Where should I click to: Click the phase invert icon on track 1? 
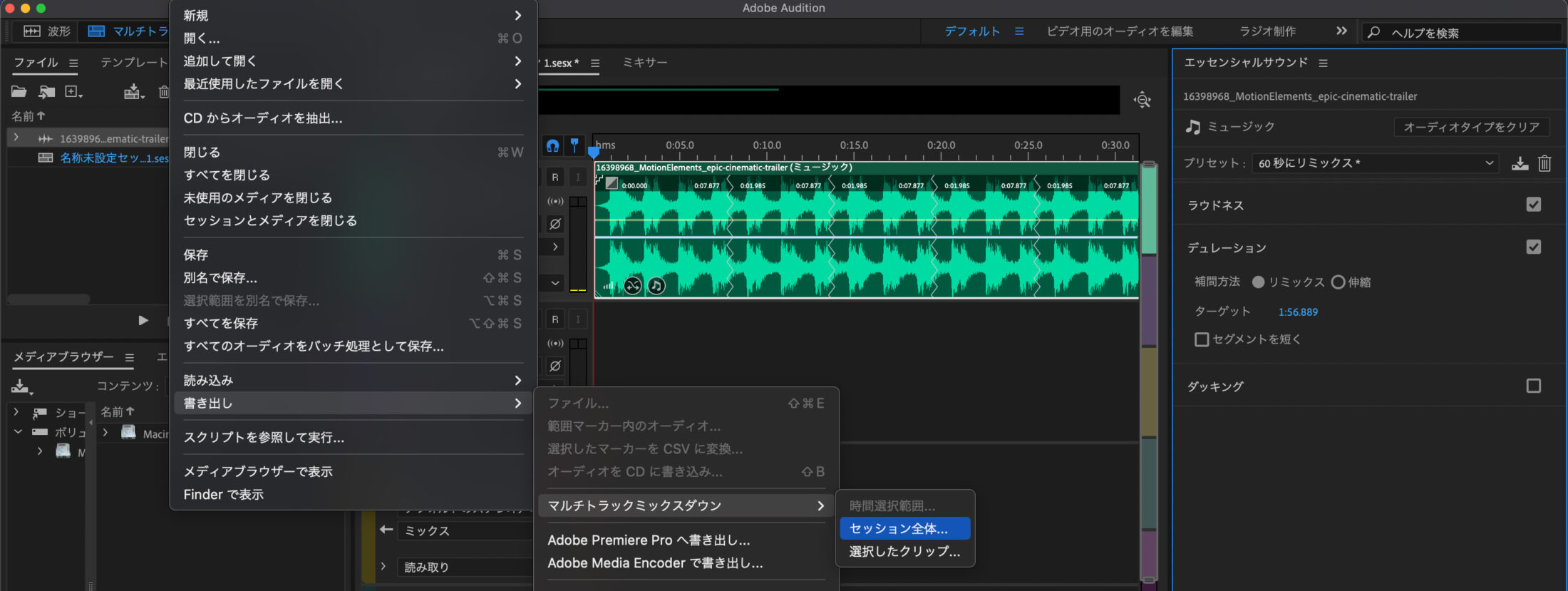coord(555,224)
